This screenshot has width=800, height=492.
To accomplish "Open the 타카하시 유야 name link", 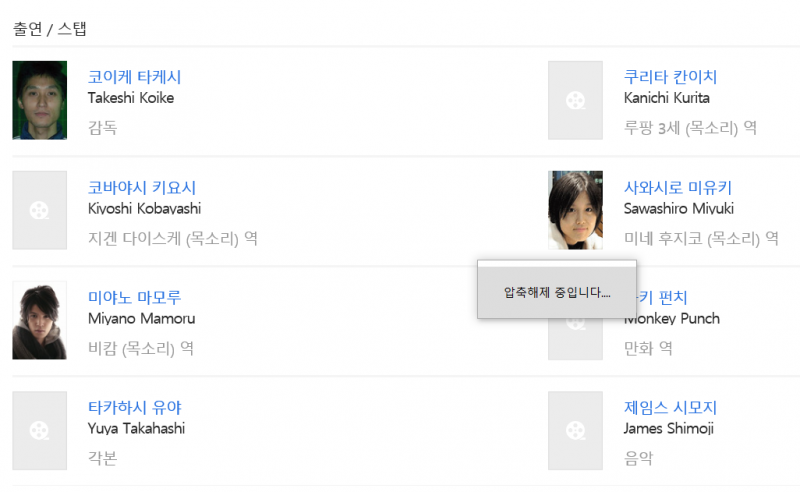I will tap(134, 407).
